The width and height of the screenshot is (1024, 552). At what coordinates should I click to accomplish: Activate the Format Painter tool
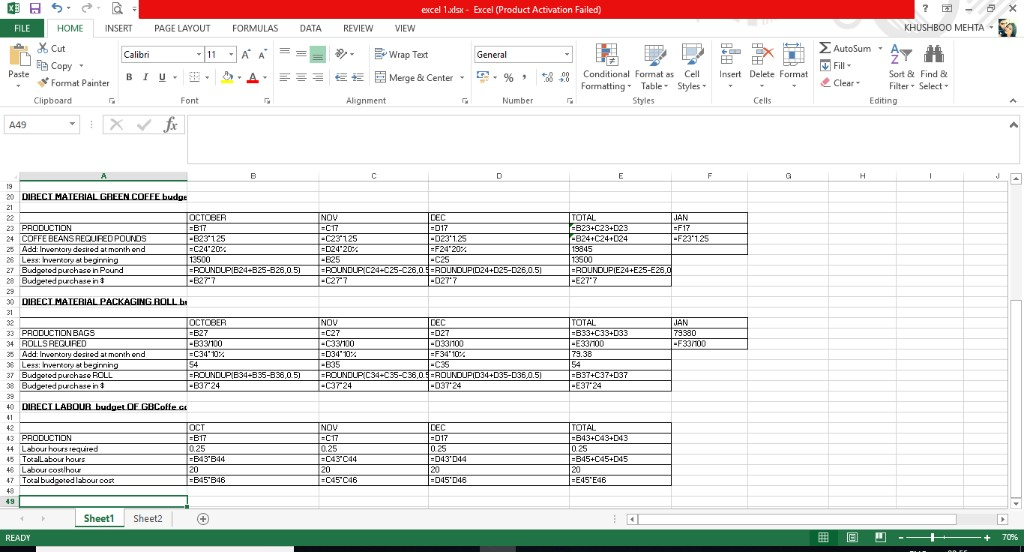point(73,83)
